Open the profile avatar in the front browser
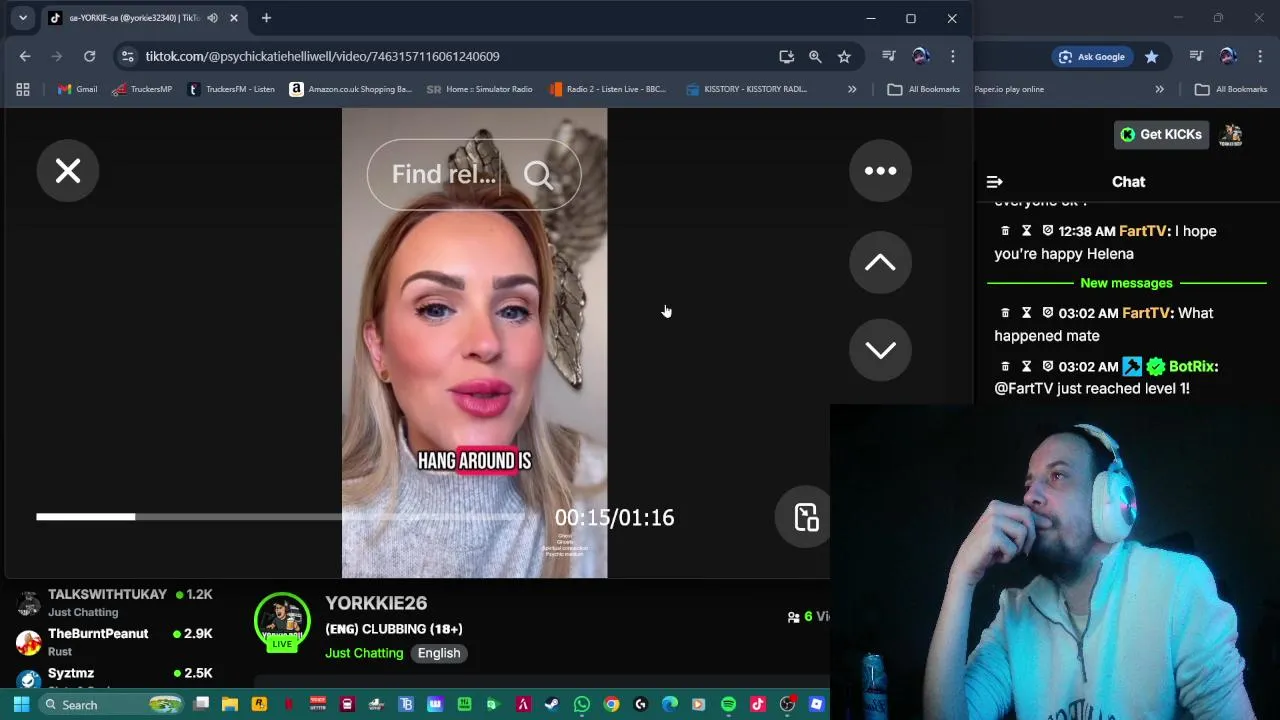1280x720 pixels. tap(921, 56)
